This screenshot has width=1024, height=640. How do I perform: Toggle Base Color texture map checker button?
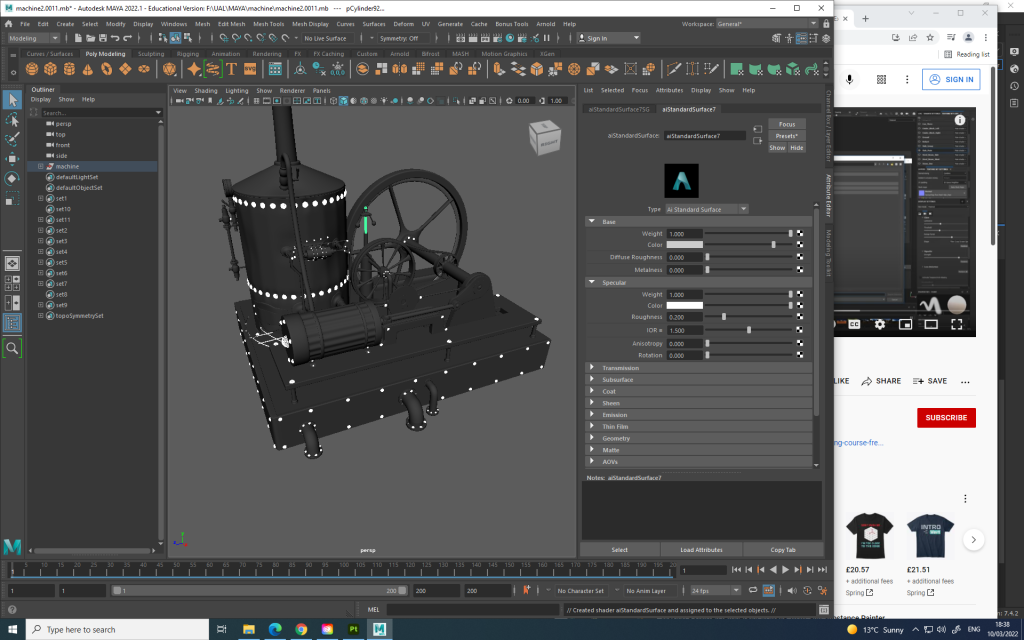tap(800, 245)
